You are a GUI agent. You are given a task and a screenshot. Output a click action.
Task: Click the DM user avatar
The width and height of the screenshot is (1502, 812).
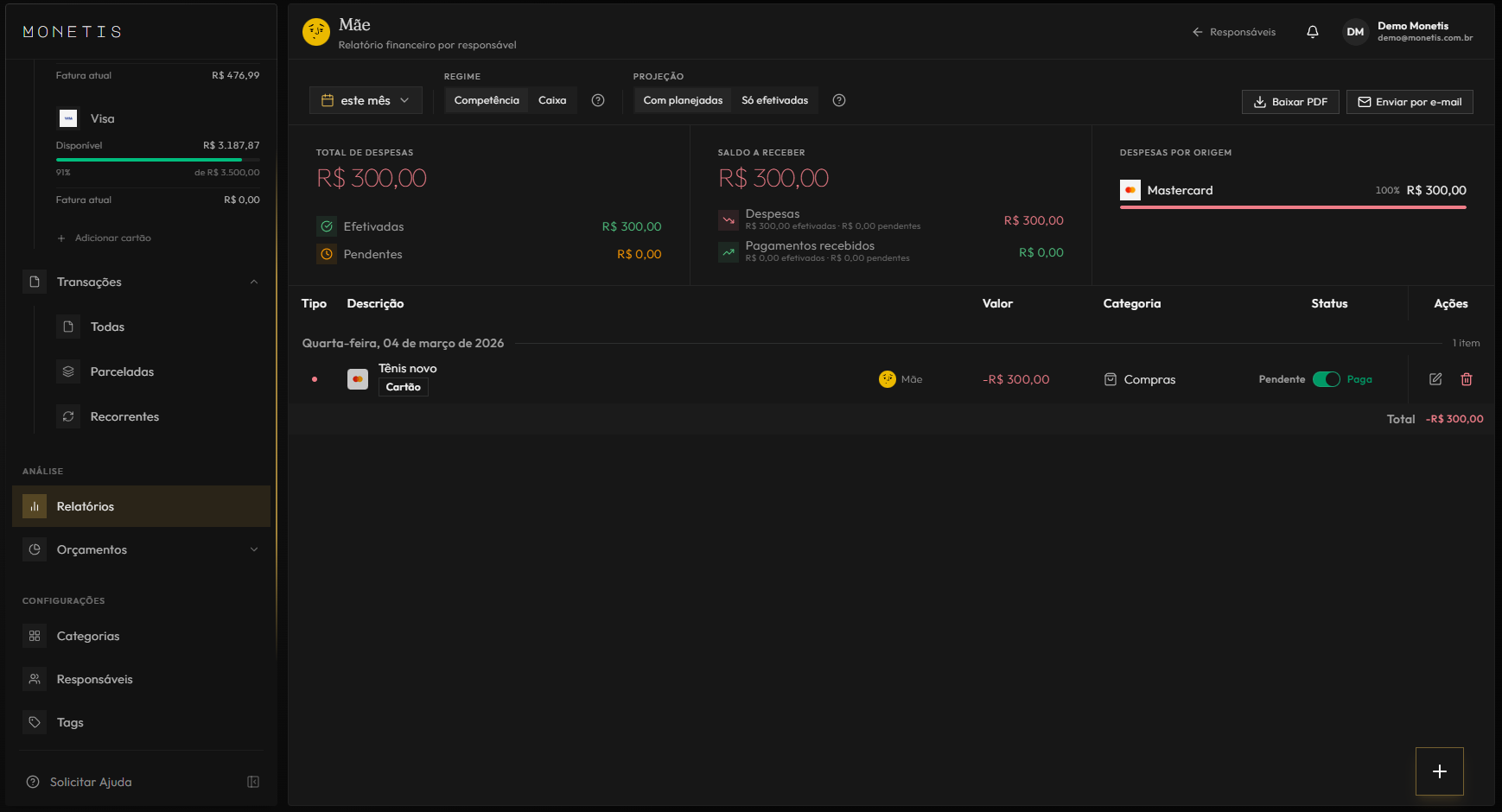point(1355,32)
